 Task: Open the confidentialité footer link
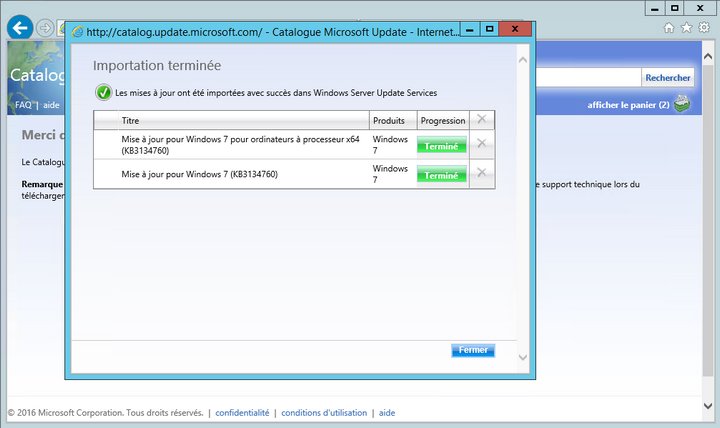pyautogui.click(x=242, y=413)
